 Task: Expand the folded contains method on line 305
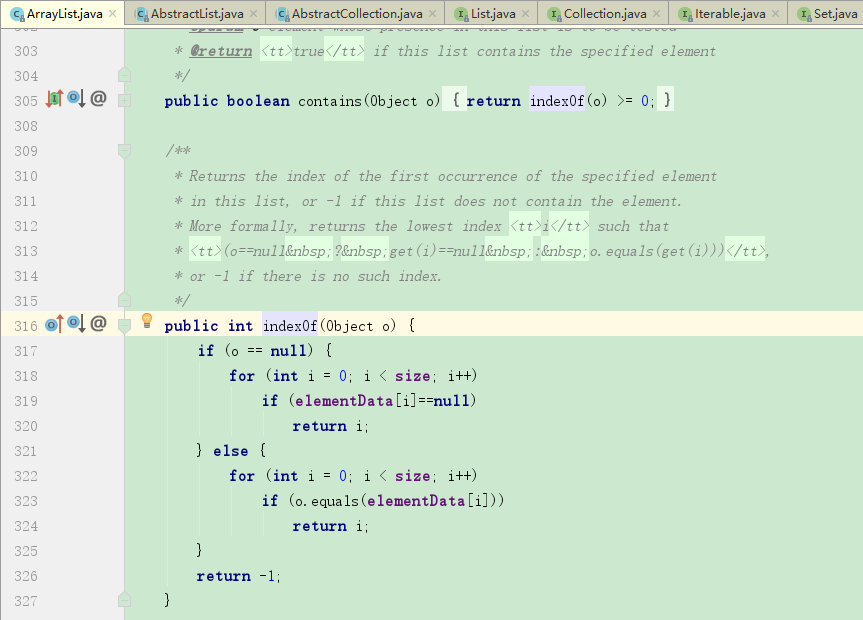coord(124,101)
